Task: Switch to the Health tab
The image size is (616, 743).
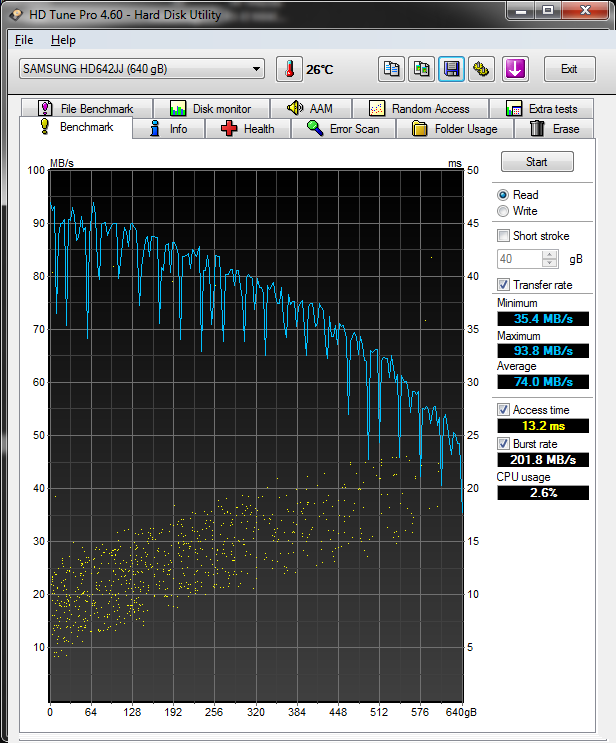Action: pos(248,129)
